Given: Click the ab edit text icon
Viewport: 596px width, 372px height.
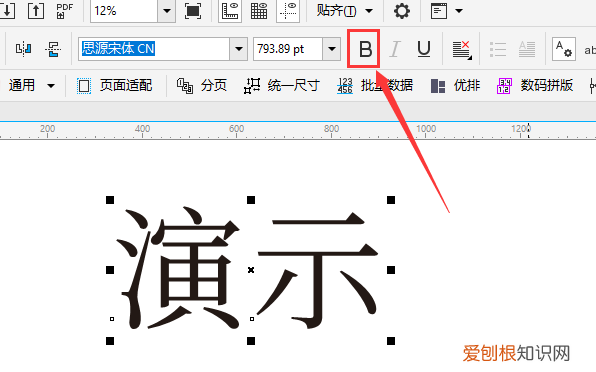Looking at the screenshot, I should coord(590,50).
